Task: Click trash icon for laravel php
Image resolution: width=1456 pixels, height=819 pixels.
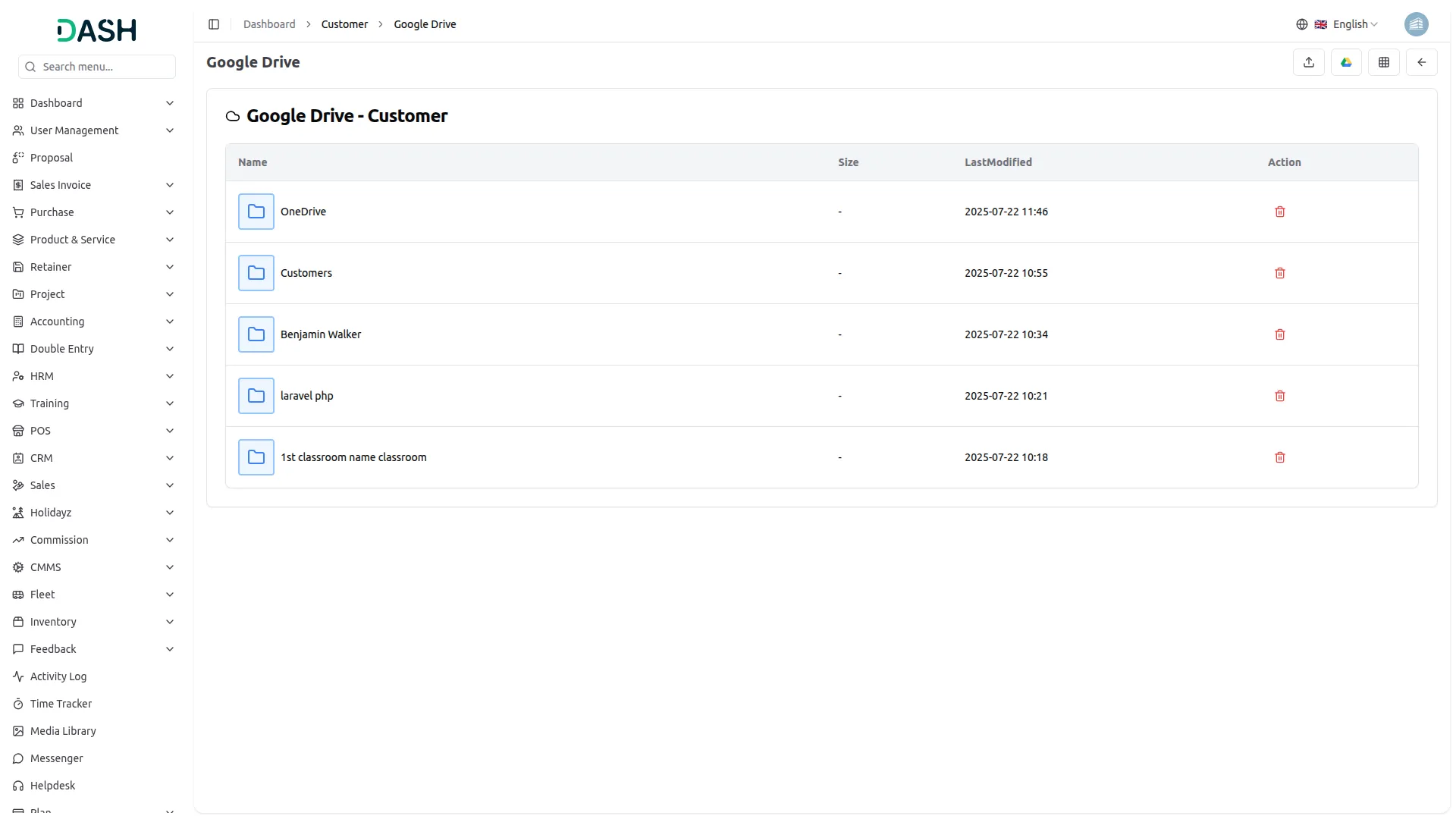Action: pyautogui.click(x=1279, y=396)
